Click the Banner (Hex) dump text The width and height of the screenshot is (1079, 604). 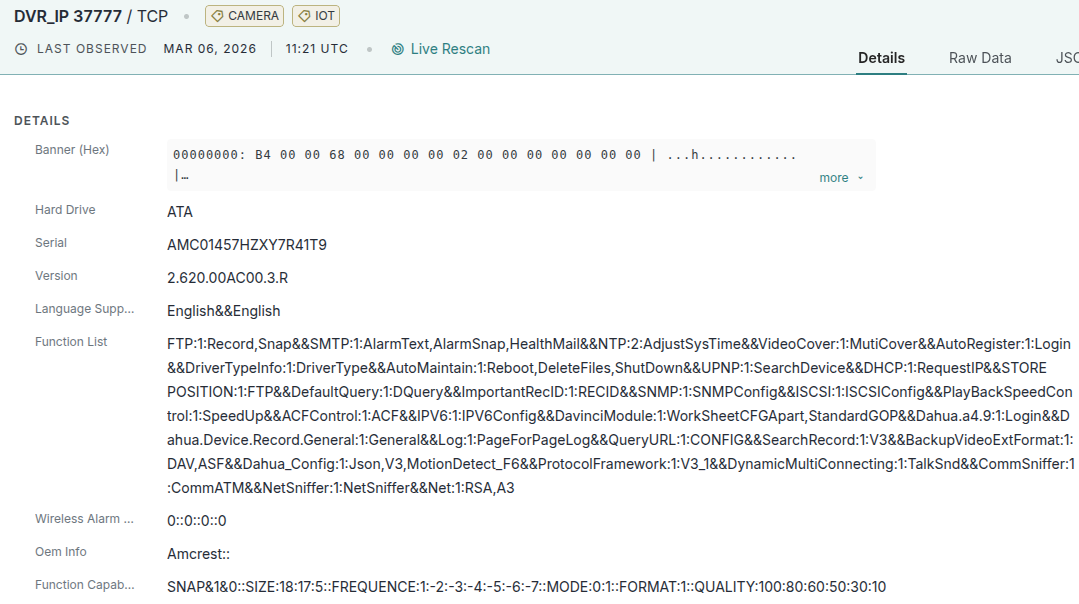click(x=484, y=155)
